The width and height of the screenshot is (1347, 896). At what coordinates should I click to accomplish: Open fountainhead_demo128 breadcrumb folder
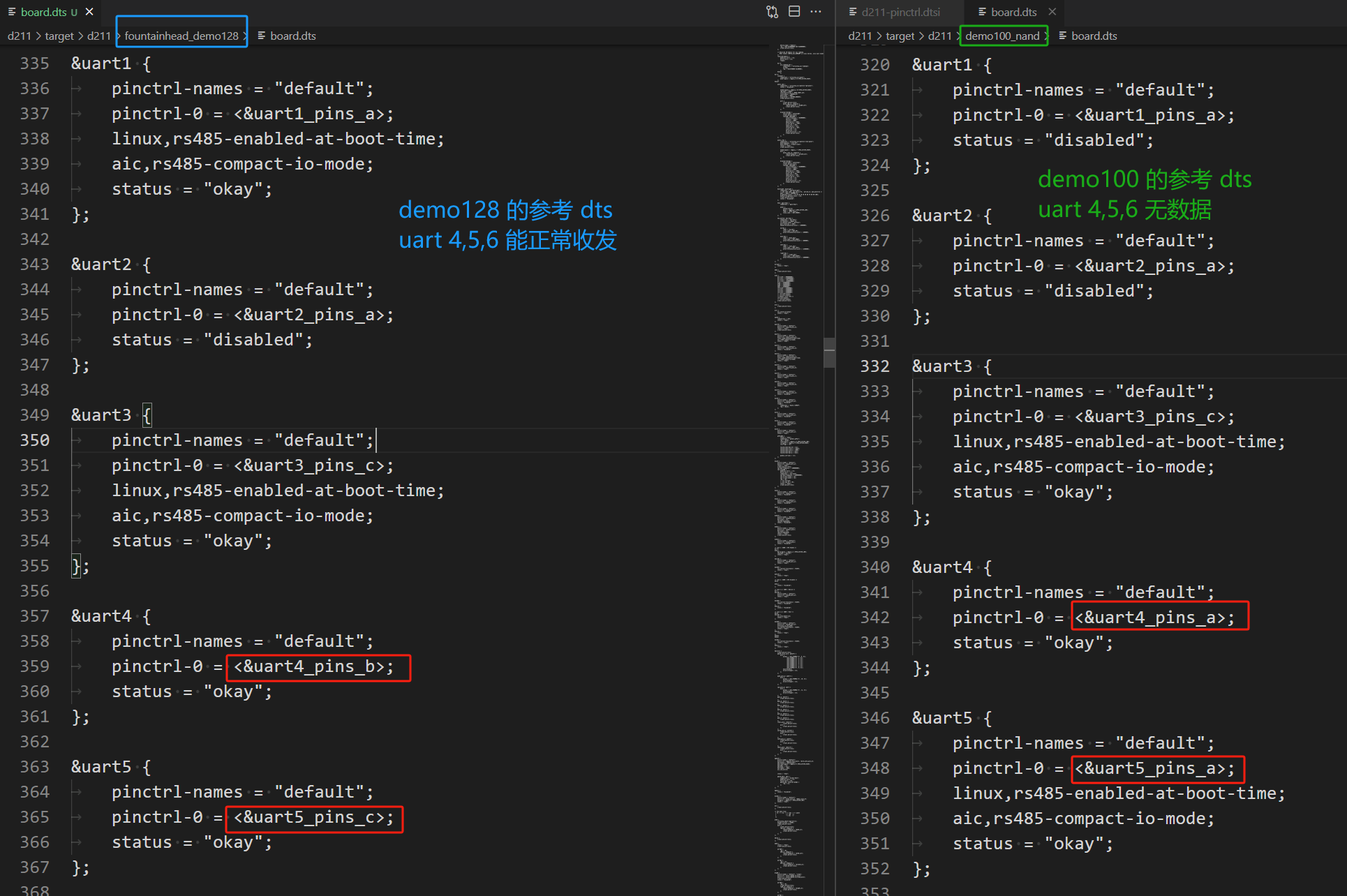click(181, 36)
